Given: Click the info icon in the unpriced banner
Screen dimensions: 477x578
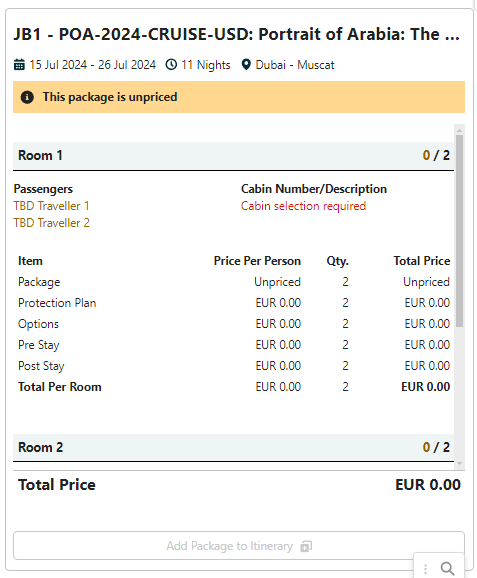Looking at the screenshot, I should 27,97.
